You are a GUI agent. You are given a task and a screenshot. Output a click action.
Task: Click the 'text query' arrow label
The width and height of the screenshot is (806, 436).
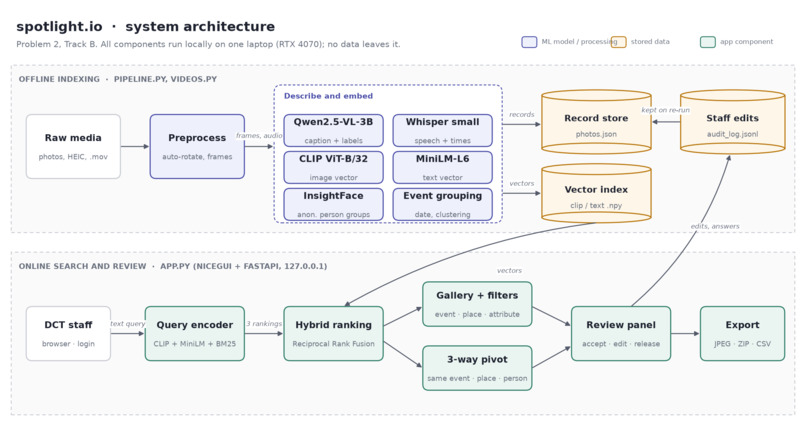(x=127, y=323)
